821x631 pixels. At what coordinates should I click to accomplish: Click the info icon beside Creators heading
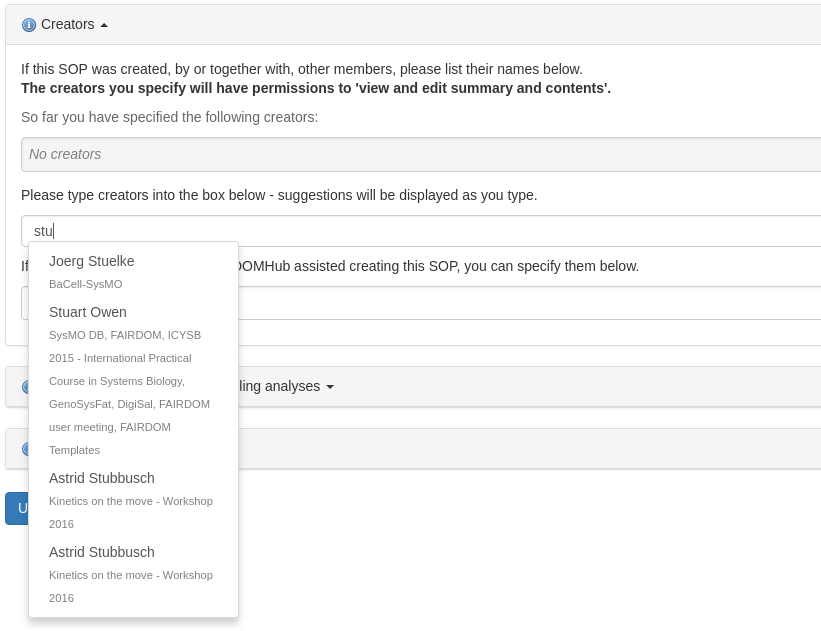coord(29,25)
